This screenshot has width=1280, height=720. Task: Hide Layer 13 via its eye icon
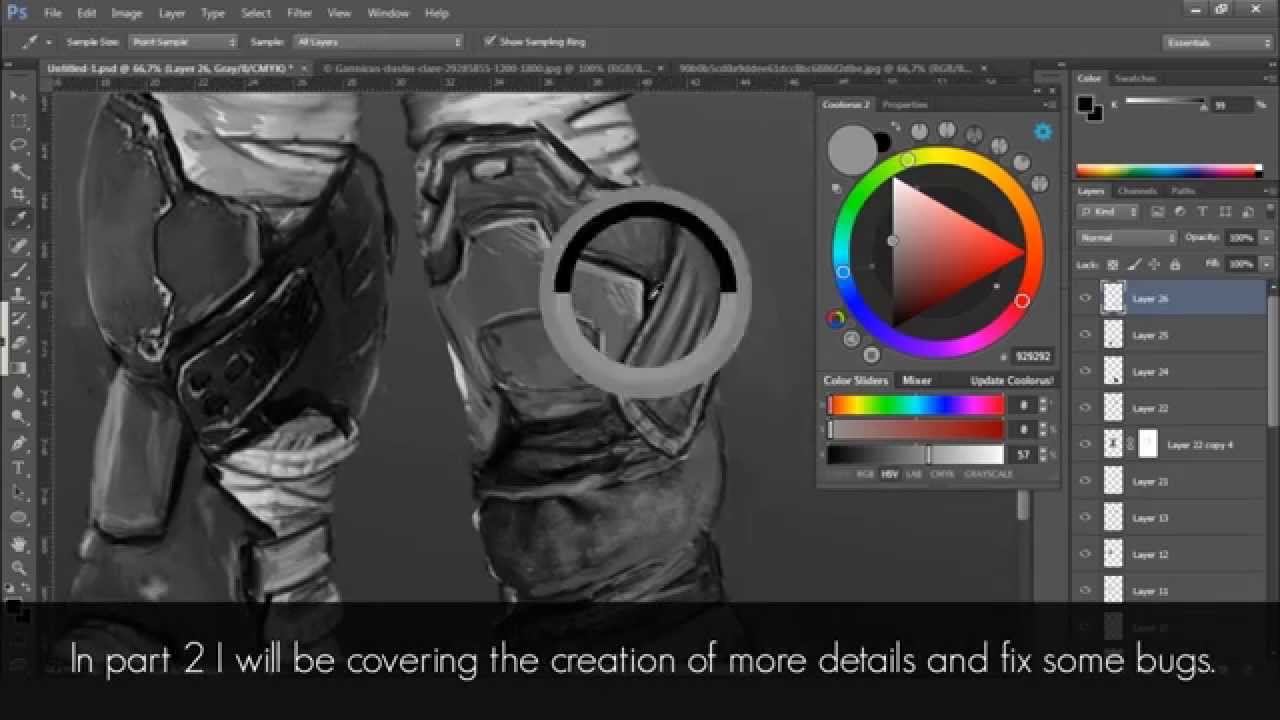pos(1086,517)
